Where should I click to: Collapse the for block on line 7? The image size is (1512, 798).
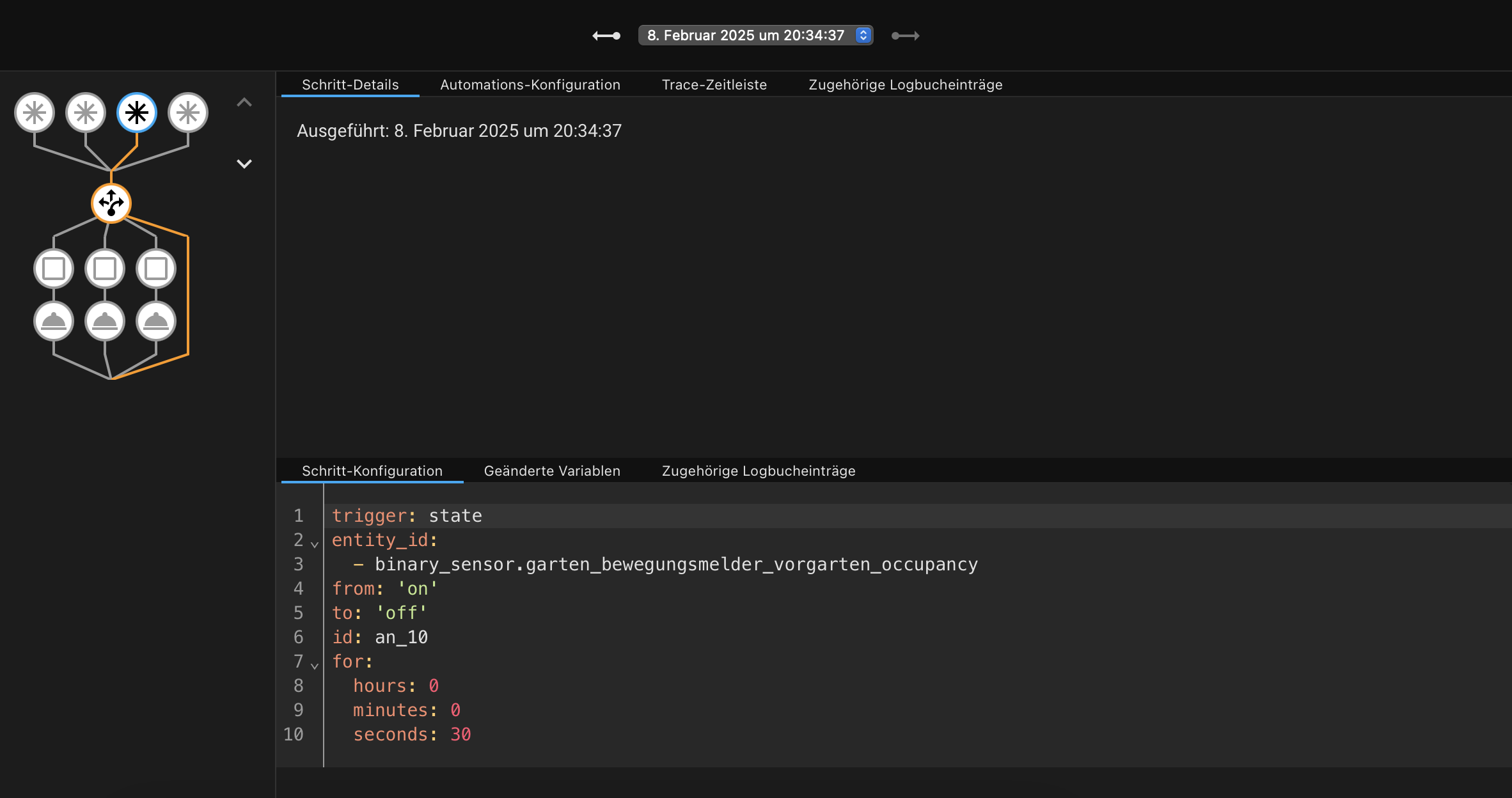[315, 666]
